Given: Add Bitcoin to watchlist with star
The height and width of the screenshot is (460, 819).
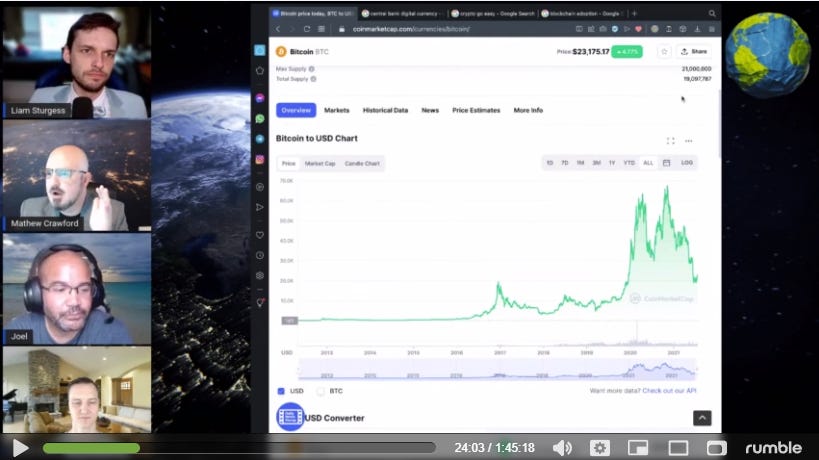Looking at the screenshot, I should 664,52.
